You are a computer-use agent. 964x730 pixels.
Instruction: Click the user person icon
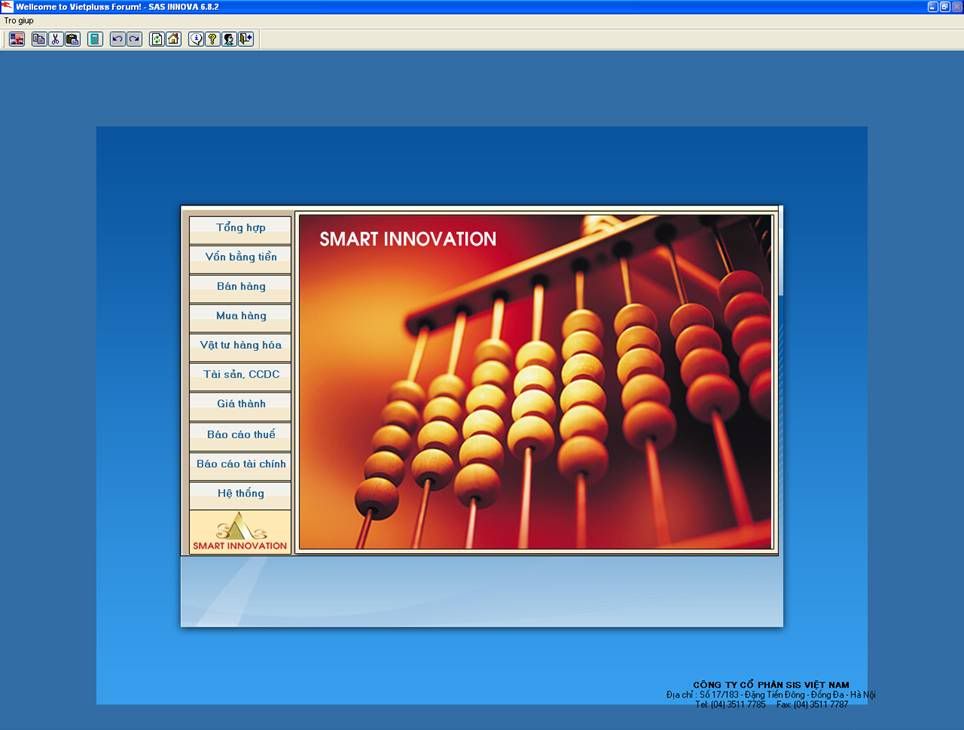click(x=229, y=39)
